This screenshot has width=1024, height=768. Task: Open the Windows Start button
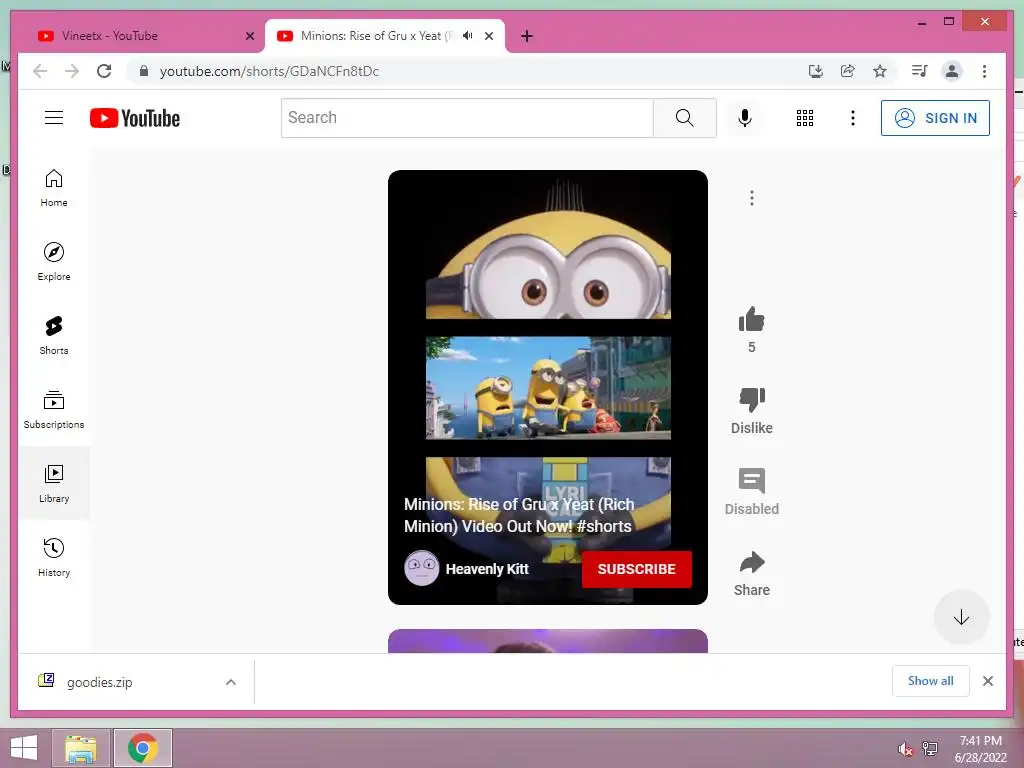24,748
